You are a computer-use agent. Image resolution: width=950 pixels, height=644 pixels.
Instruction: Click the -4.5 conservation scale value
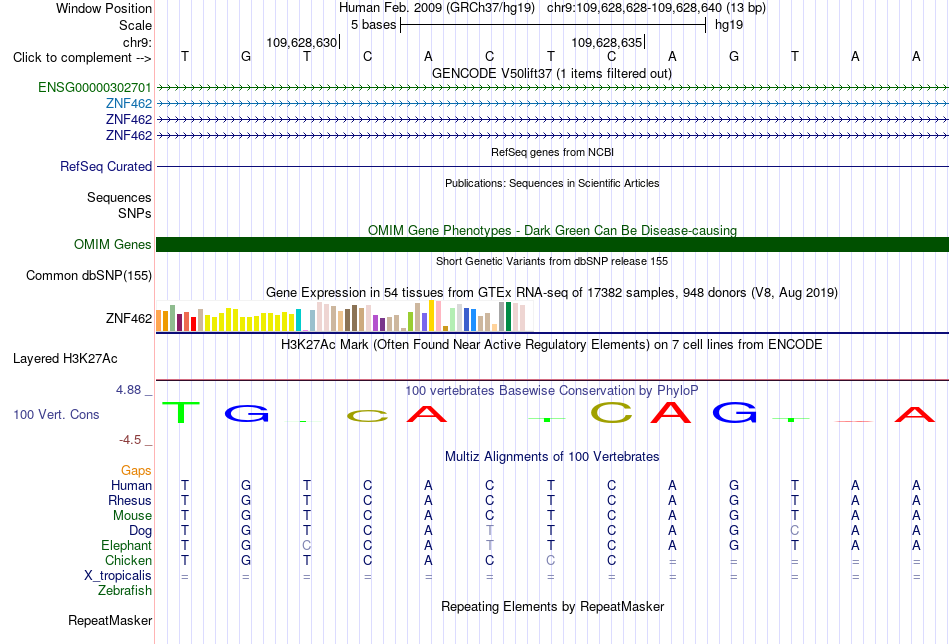click(130, 439)
